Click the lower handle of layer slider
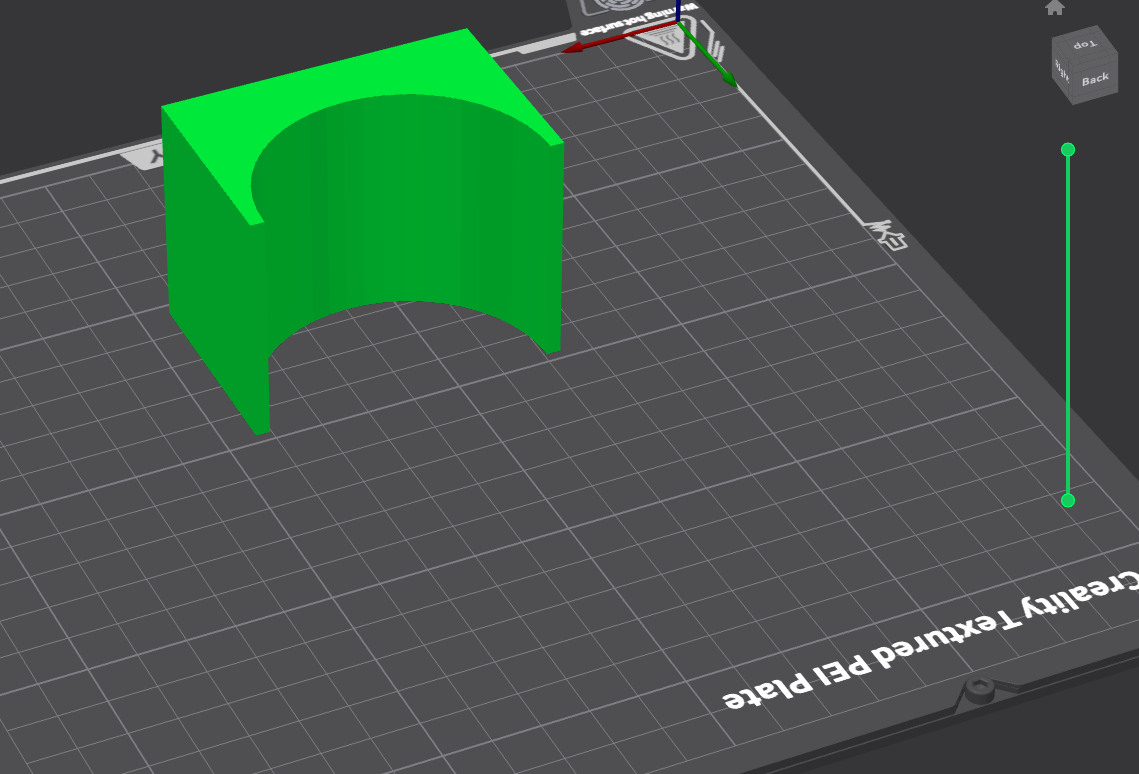The image size is (1139, 774). pos(1068,500)
